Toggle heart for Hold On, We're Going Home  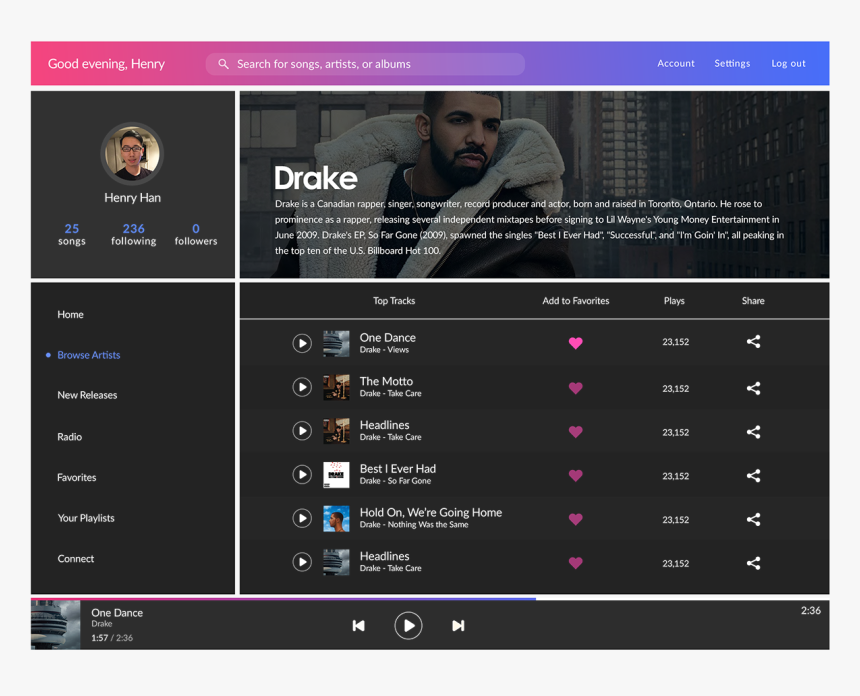pos(575,519)
